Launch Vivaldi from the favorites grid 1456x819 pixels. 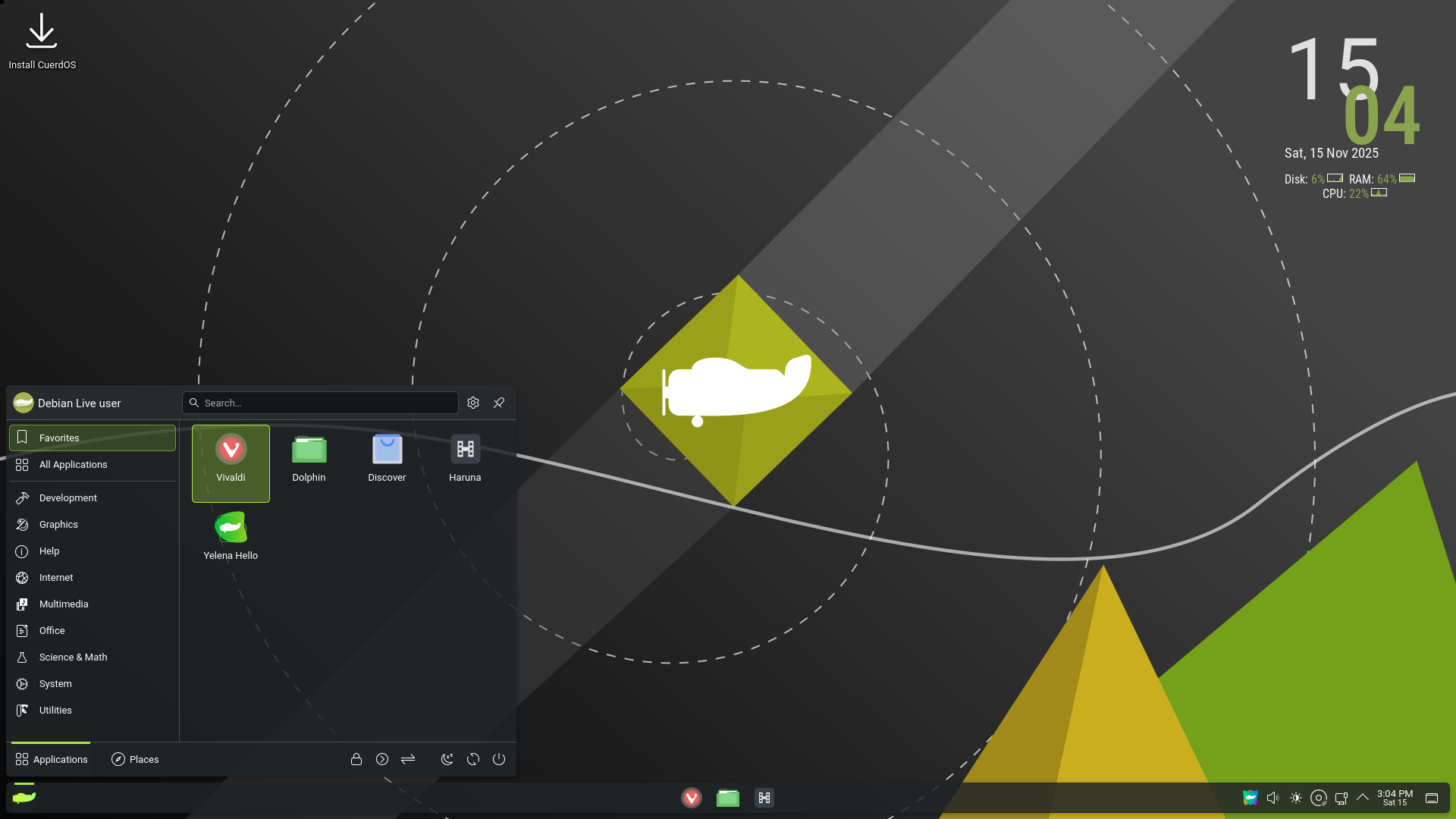pyautogui.click(x=231, y=459)
